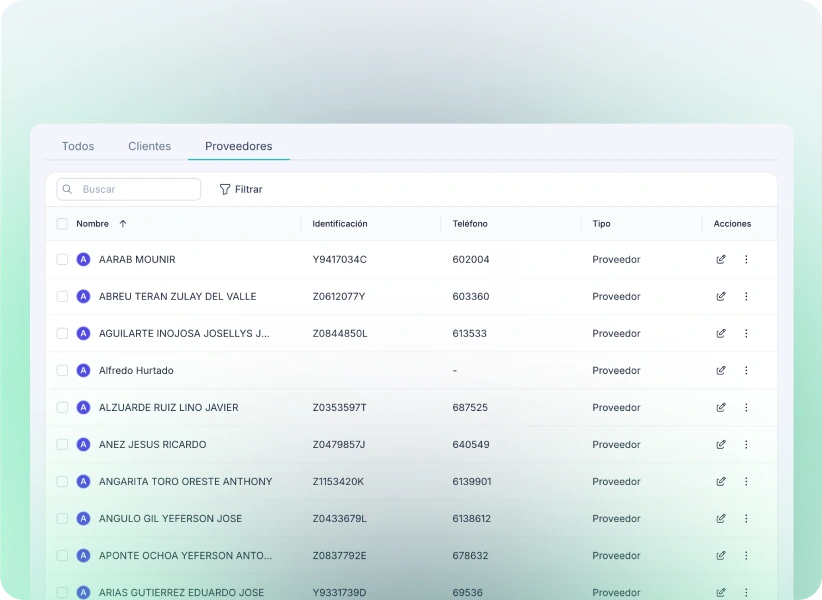This screenshot has height=600, width=822.
Task: Open more options for ALZUARDE RUIZ LINO JAVIER
Action: [x=746, y=408]
